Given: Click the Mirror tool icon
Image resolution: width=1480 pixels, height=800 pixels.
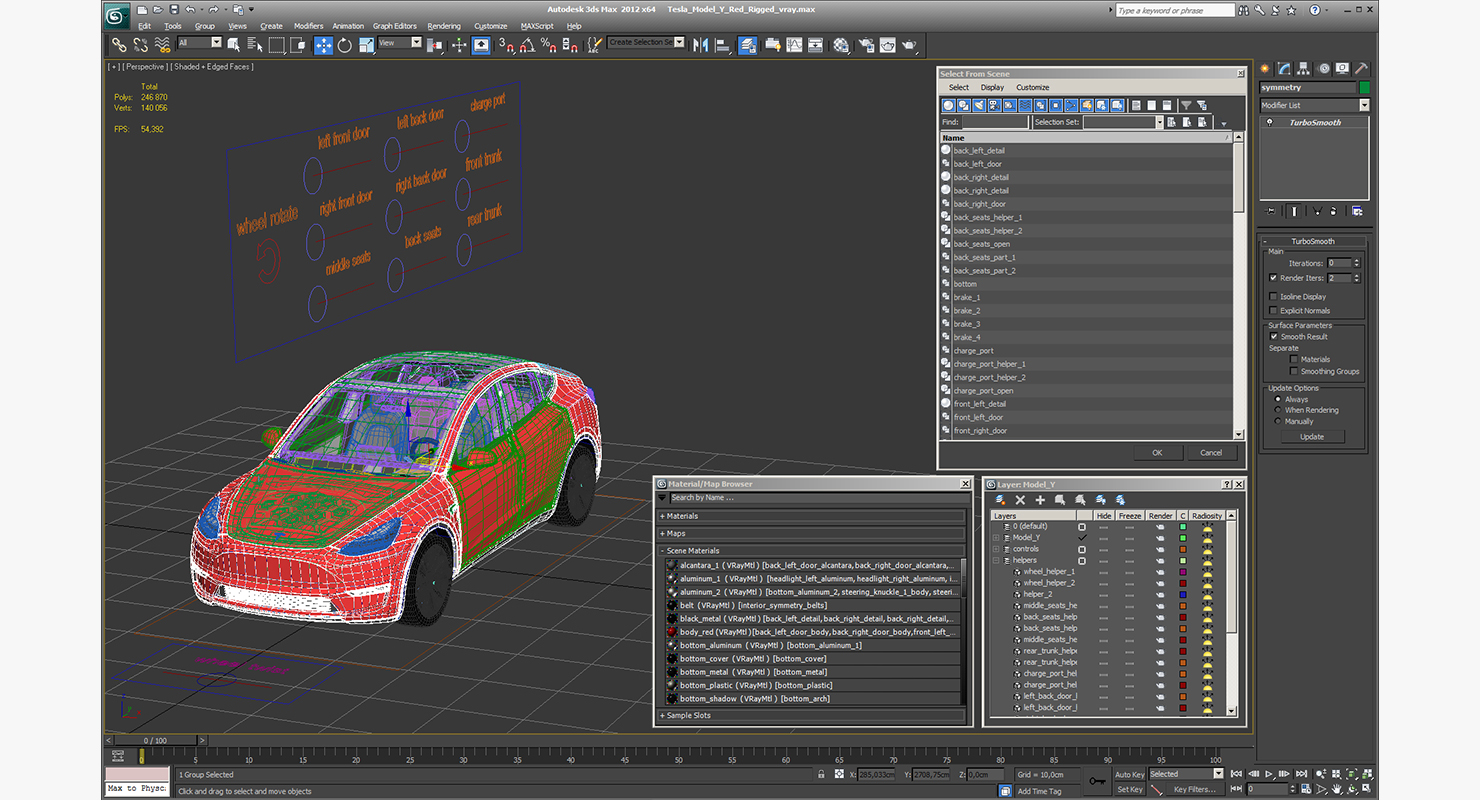Looking at the screenshot, I should point(700,45).
